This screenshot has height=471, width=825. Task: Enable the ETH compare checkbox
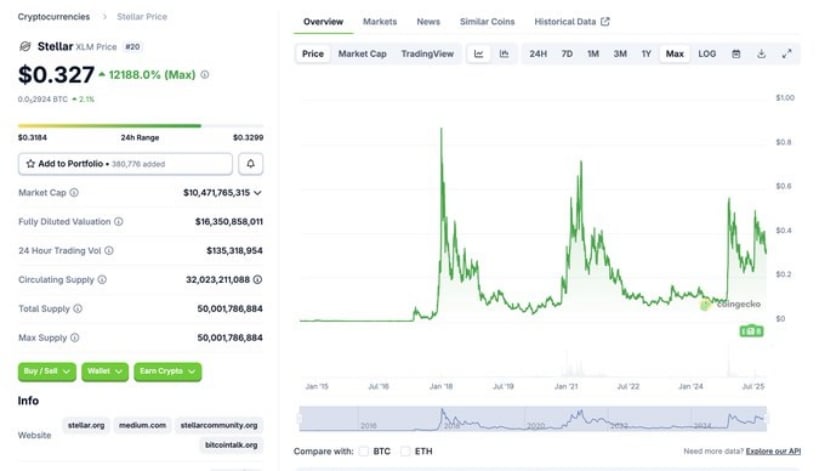click(x=405, y=451)
